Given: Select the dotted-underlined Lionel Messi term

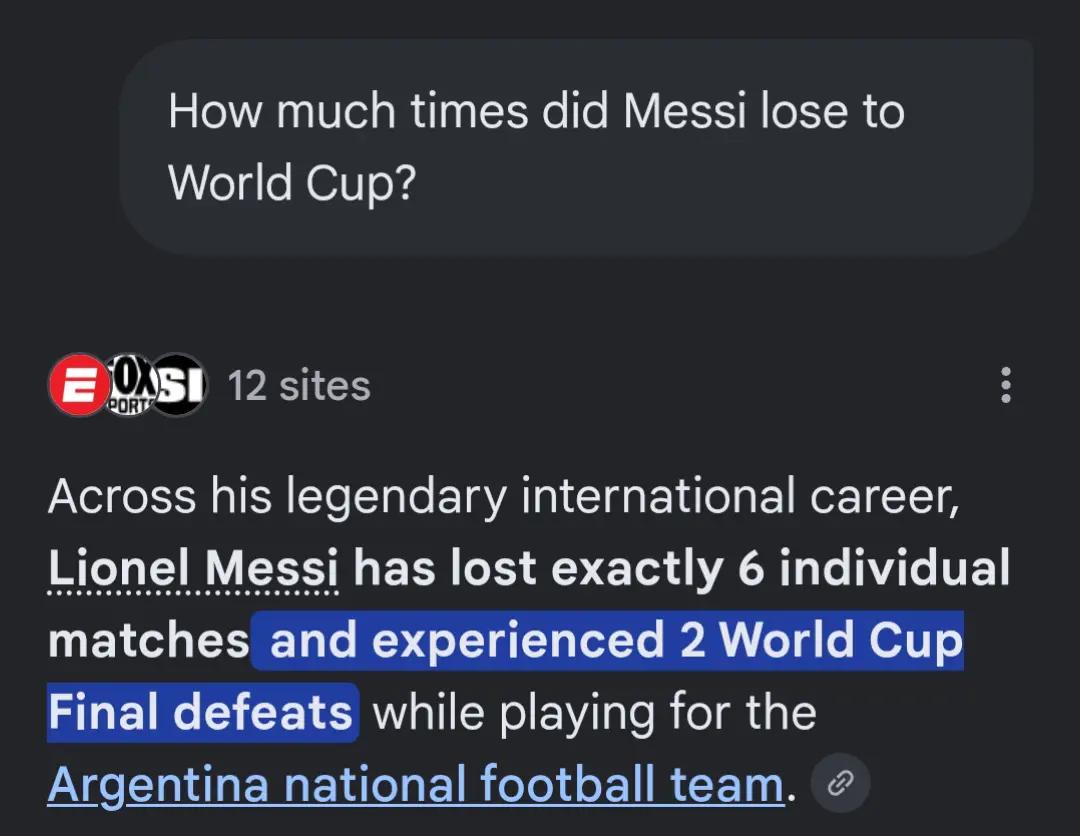Looking at the screenshot, I should [194, 569].
